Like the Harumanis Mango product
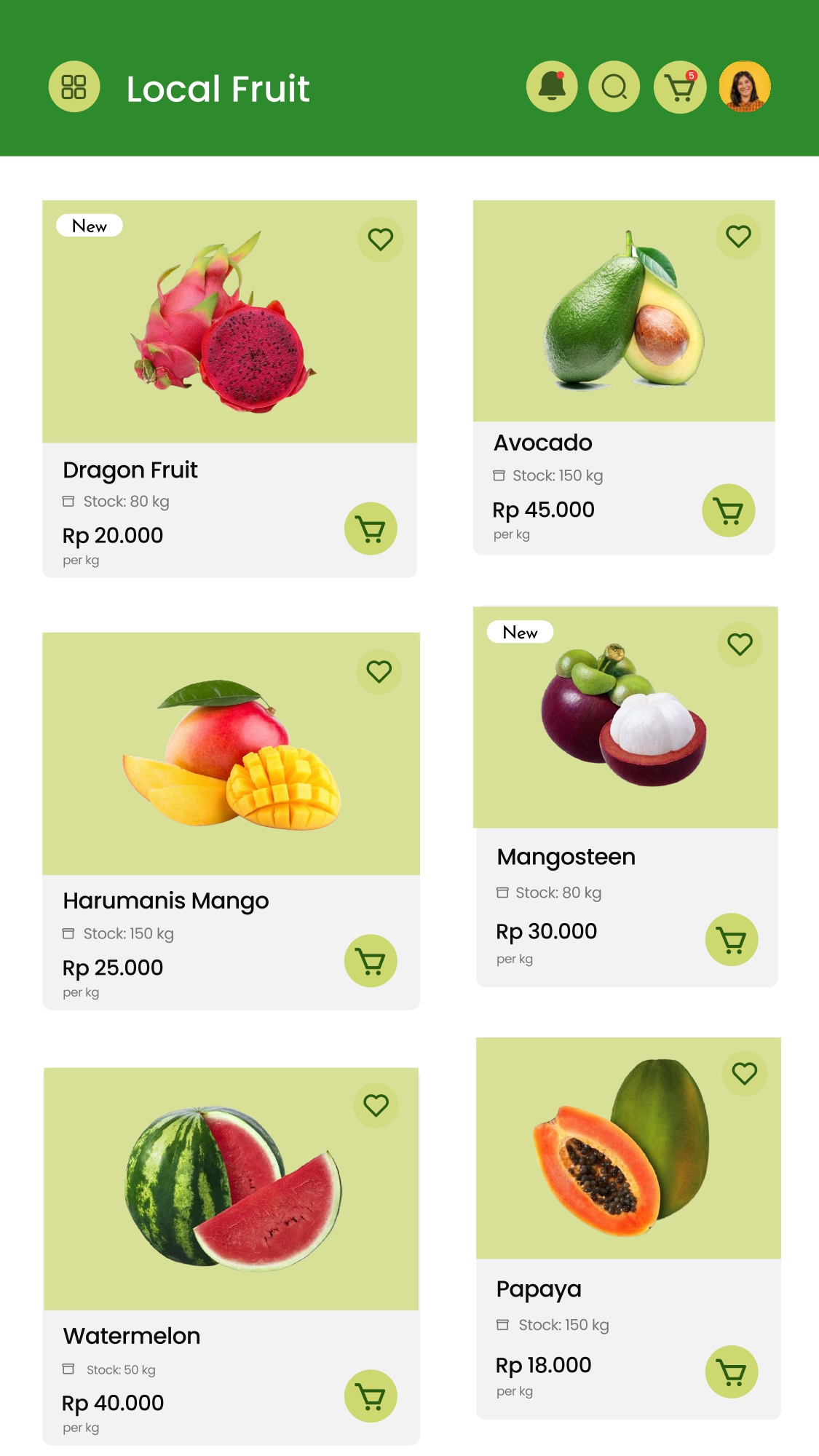Image resolution: width=819 pixels, height=1456 pixels. (x=379, y=671)
